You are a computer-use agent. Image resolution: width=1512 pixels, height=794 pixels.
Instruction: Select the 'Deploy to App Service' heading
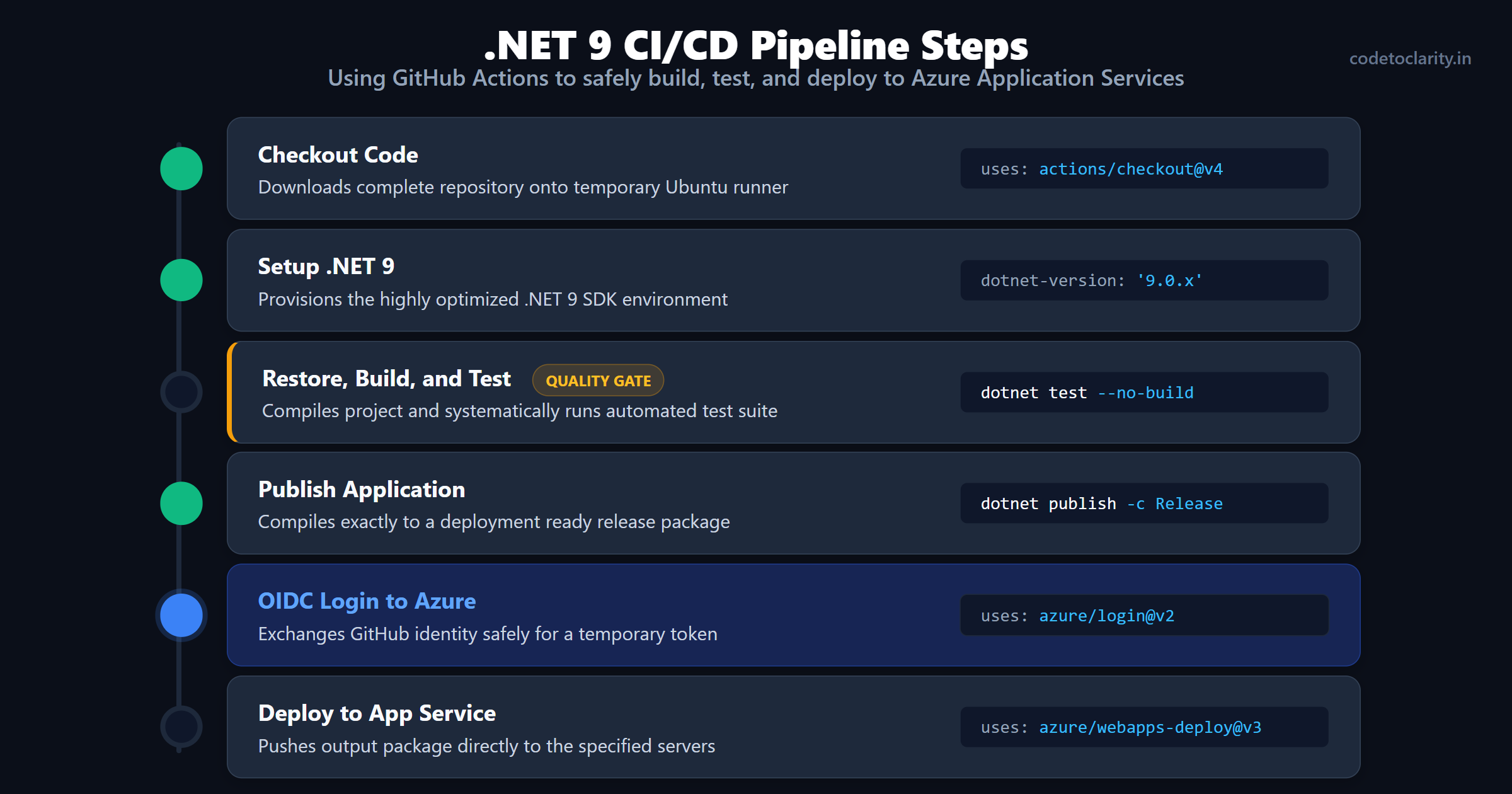pos(377,713)
